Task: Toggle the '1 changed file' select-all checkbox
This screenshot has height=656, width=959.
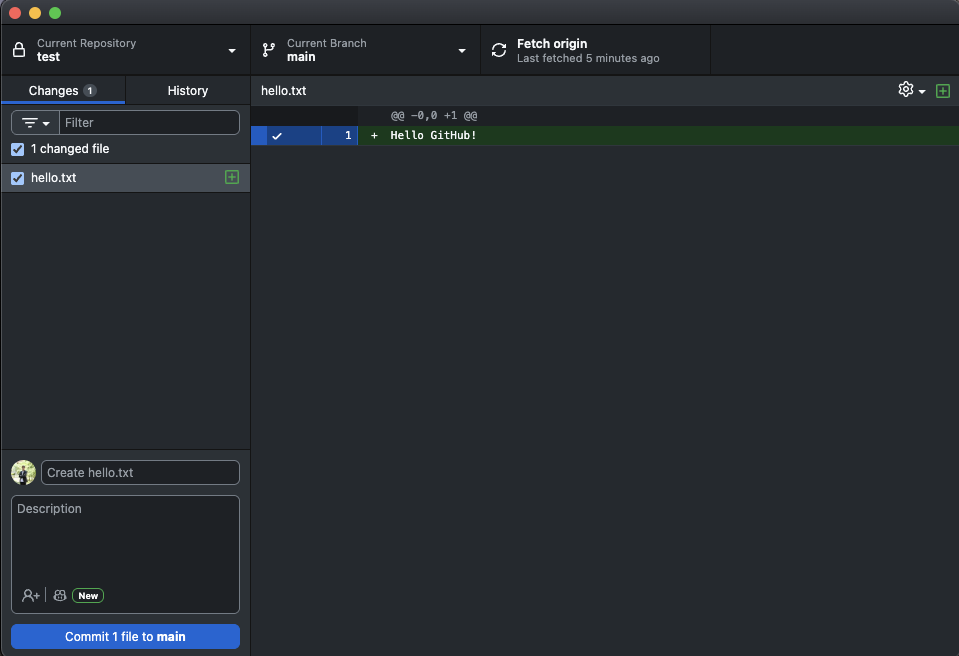Action: 17,149
